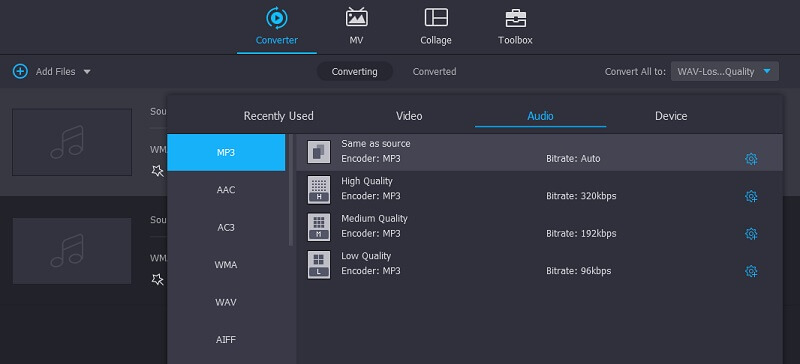Switch to the Video format tab
The height and width of the screenshot is (364, 800).
pyautogui.click(x=409, y=116)
